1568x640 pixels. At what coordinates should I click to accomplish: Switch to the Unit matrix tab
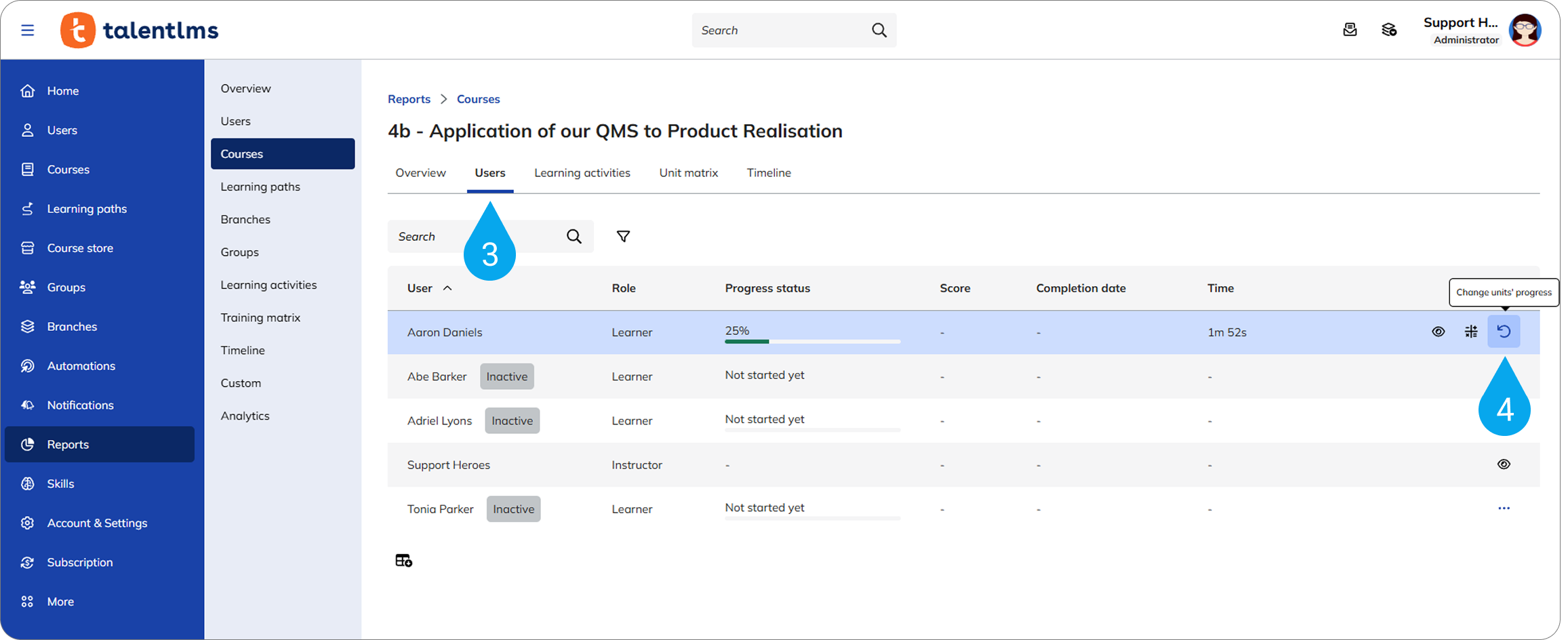click(x=688, y=173)
